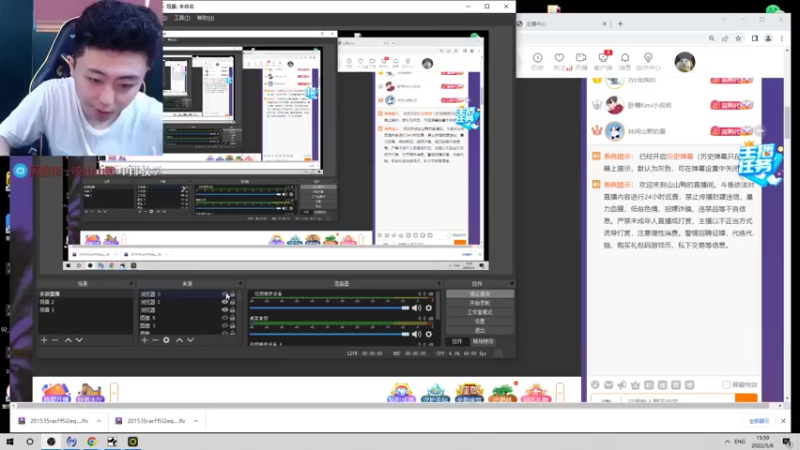This screenshot has width=800, height=450.
Task: Expand options for second downloaded flv file
Action: (195, 421)
